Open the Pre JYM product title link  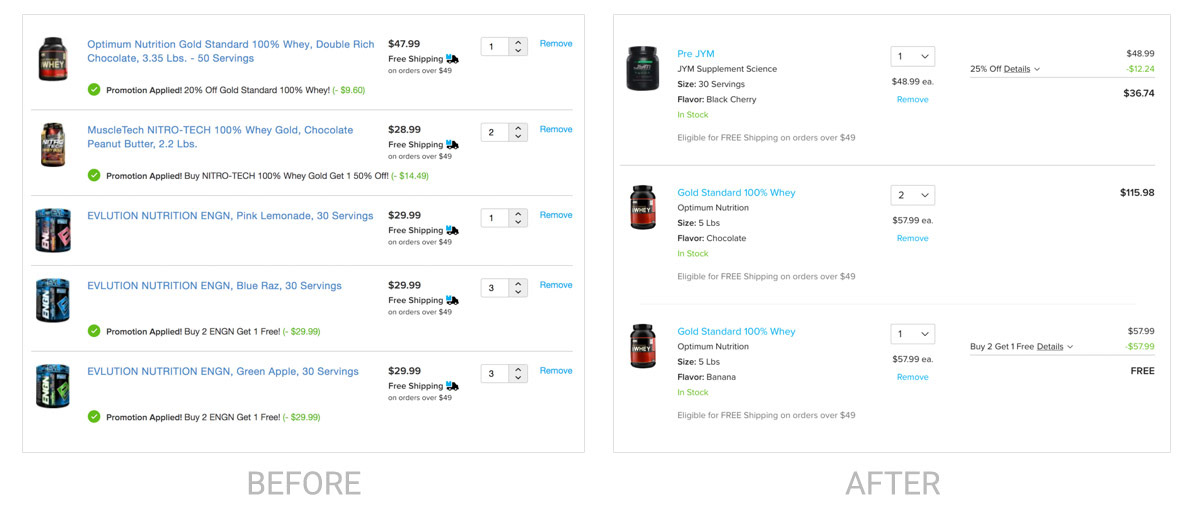pyautogui.click(x=696, y=54)
